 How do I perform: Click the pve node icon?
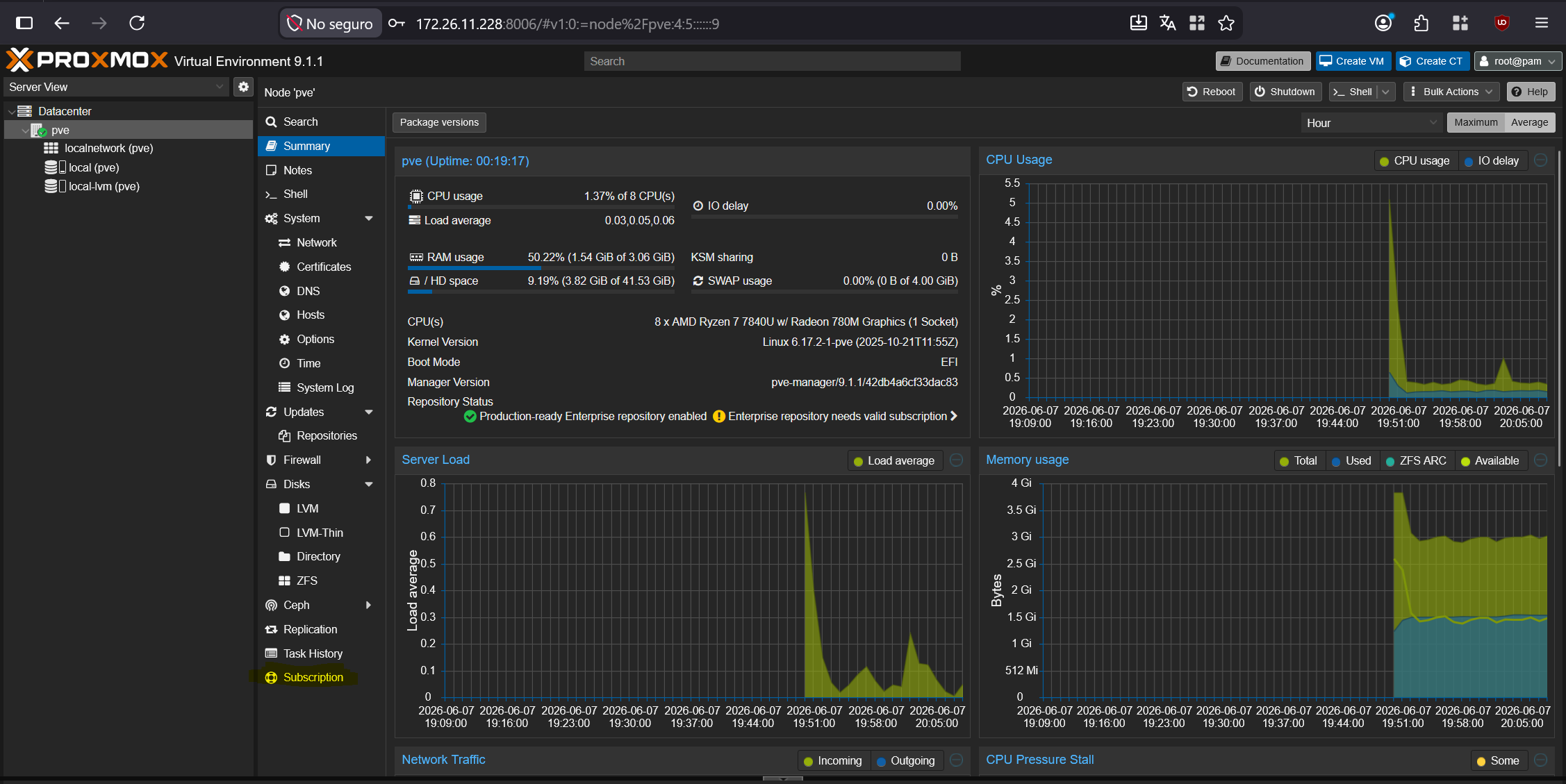tap(39, 130)
